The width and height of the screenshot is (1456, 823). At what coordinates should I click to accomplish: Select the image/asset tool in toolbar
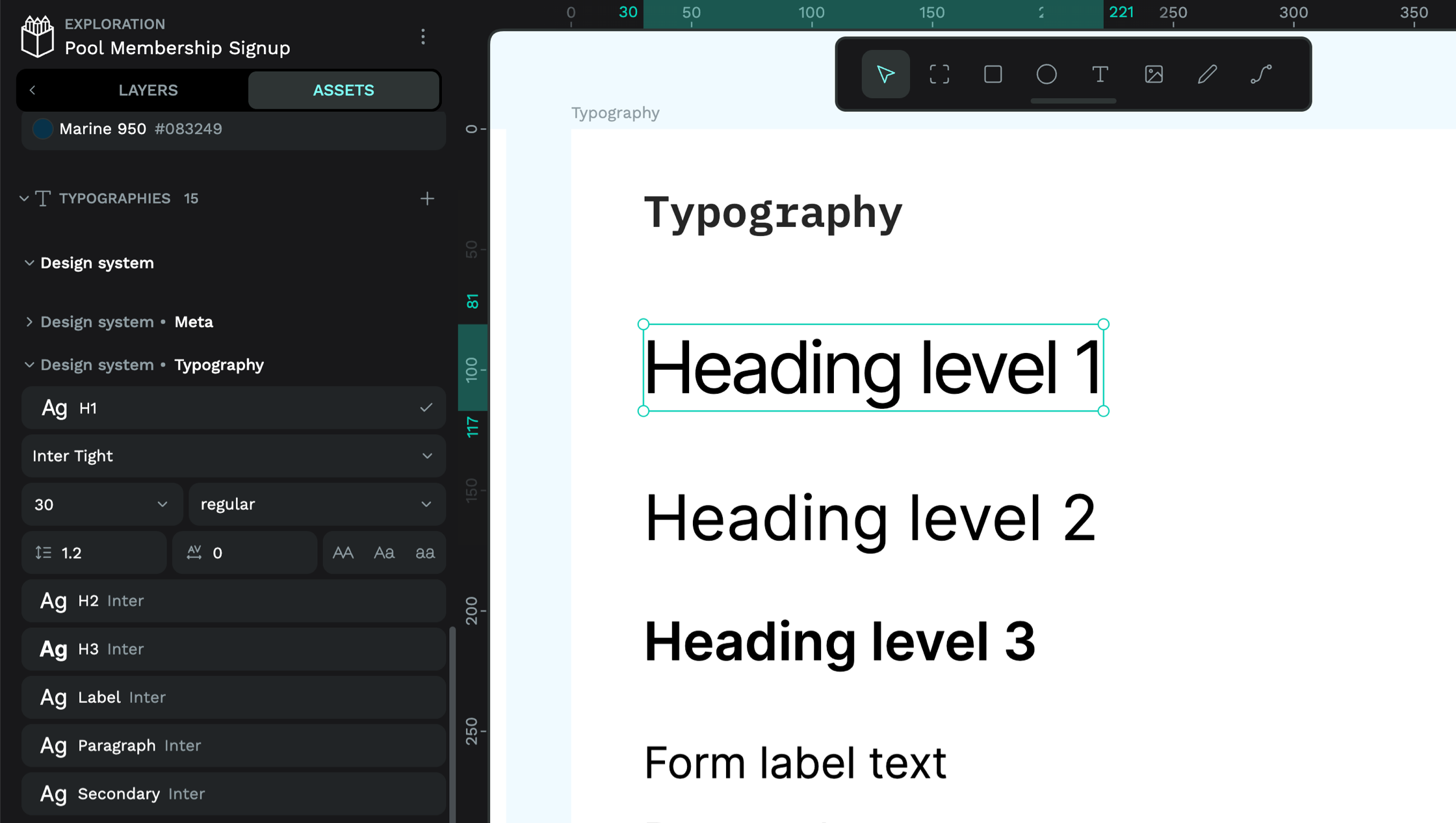pos(1155,74)
